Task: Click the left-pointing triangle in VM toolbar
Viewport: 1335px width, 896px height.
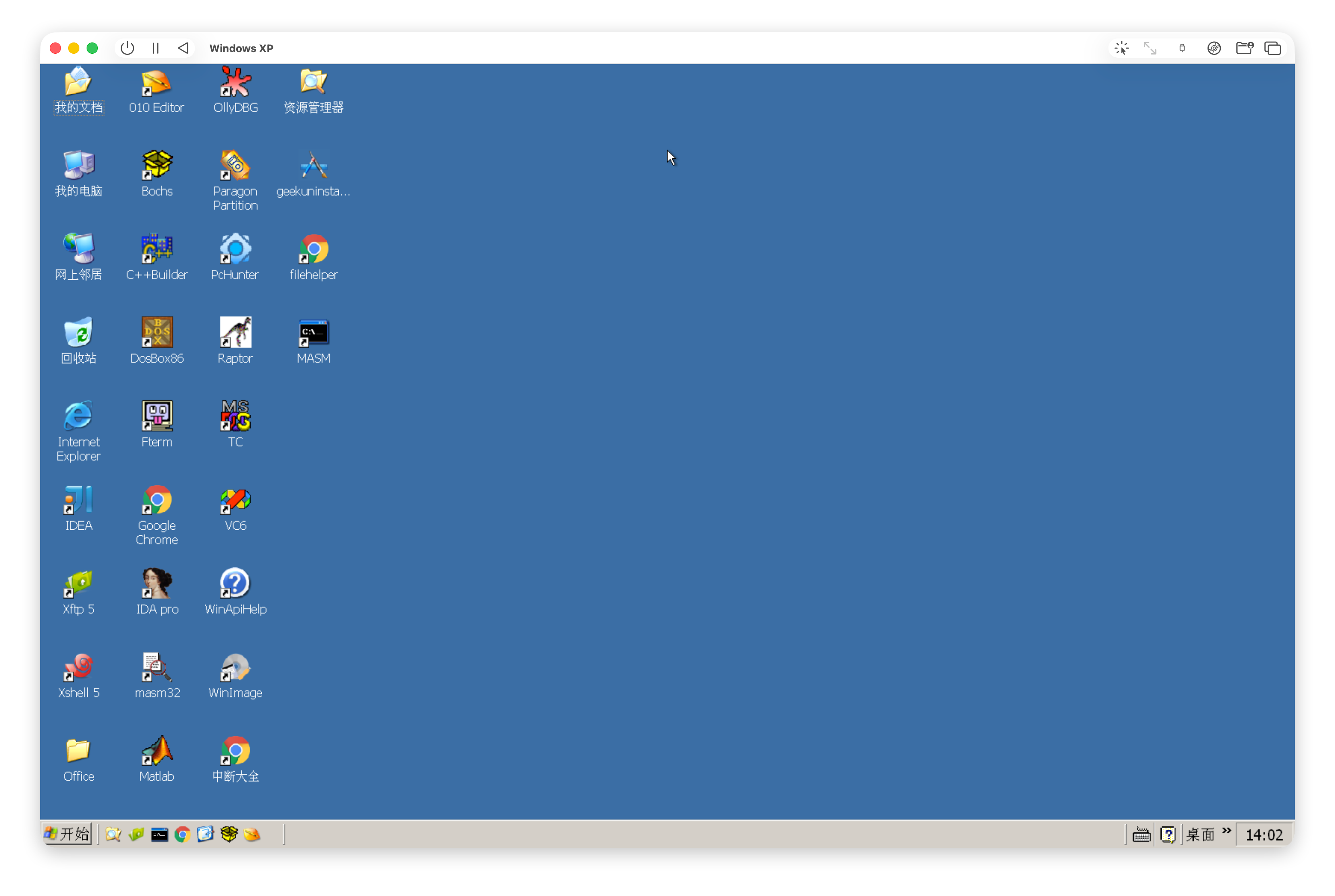Action: coord(183,48)
